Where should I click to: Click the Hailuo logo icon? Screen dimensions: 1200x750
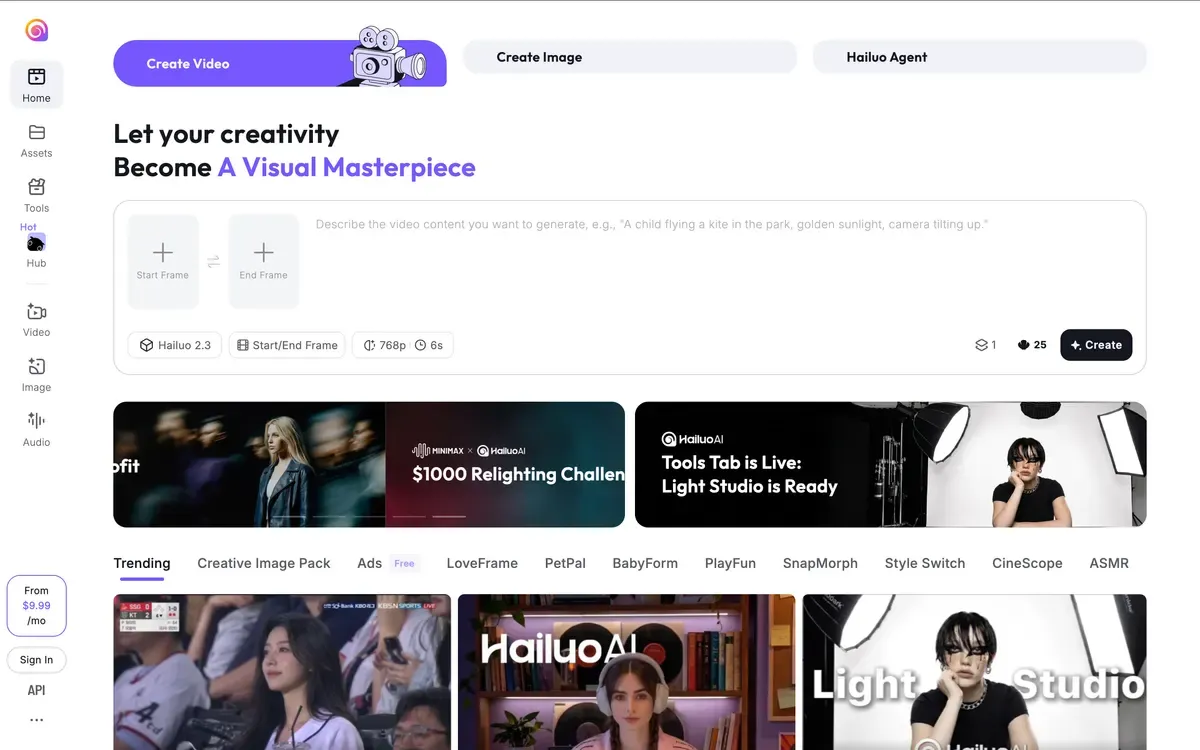click(36, 30)
